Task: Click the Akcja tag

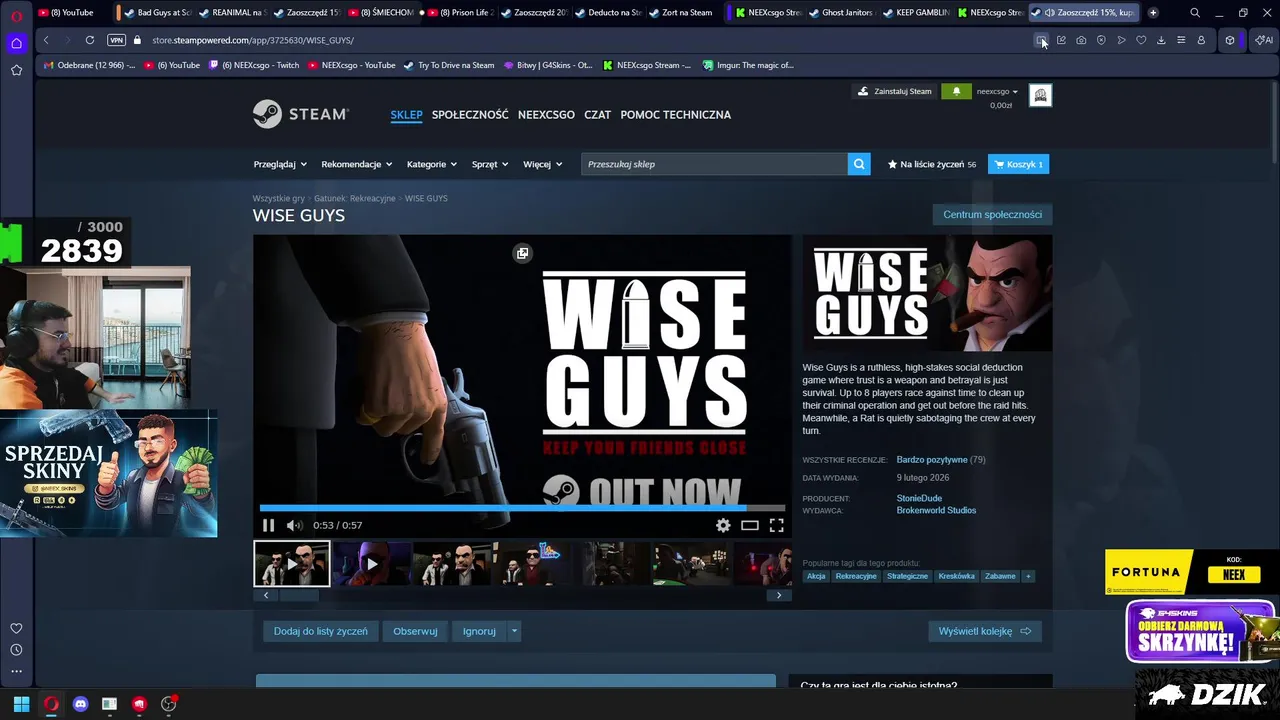Action: point(816,576)
